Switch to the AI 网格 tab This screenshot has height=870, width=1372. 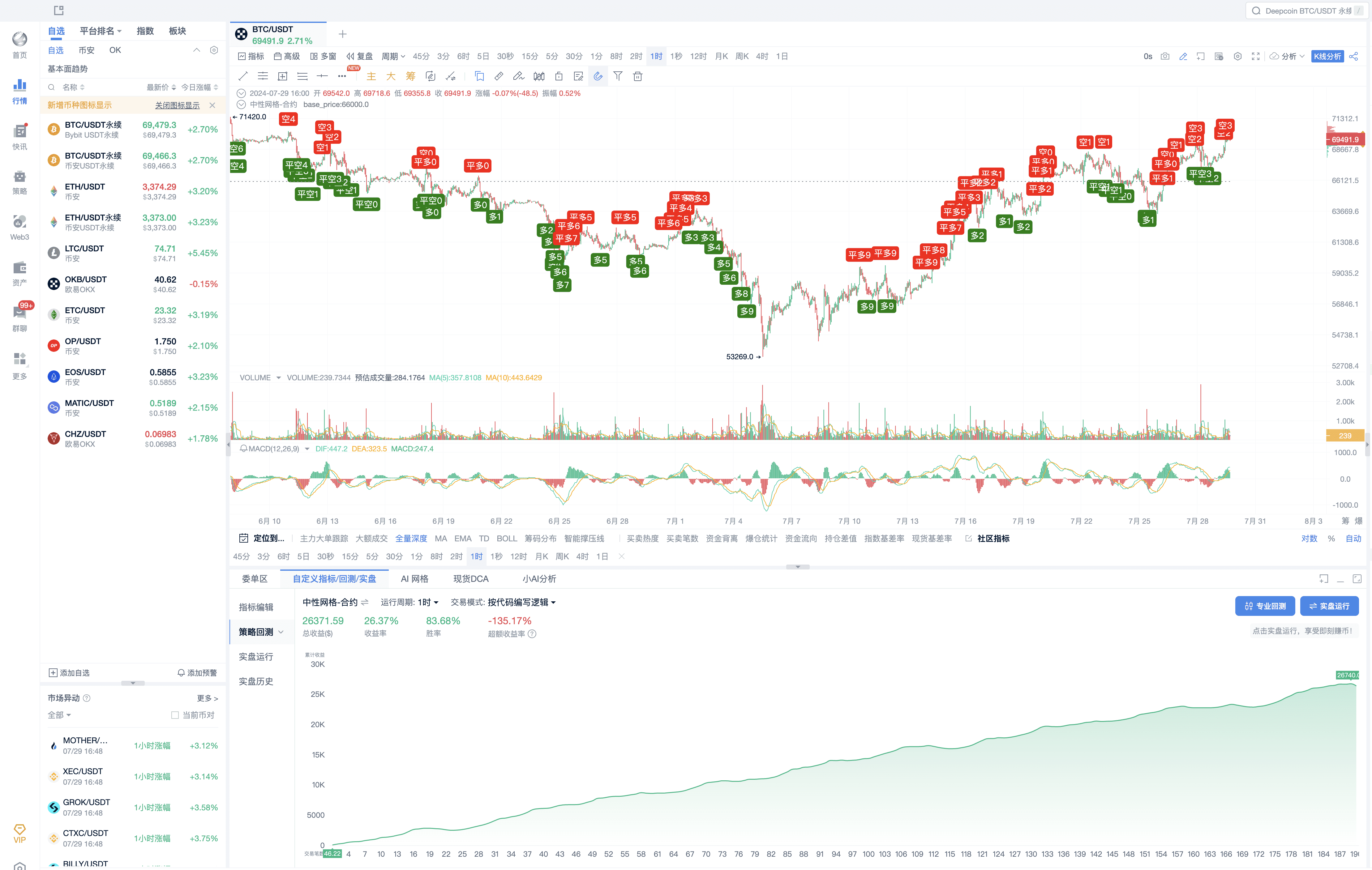click(414, 580)
